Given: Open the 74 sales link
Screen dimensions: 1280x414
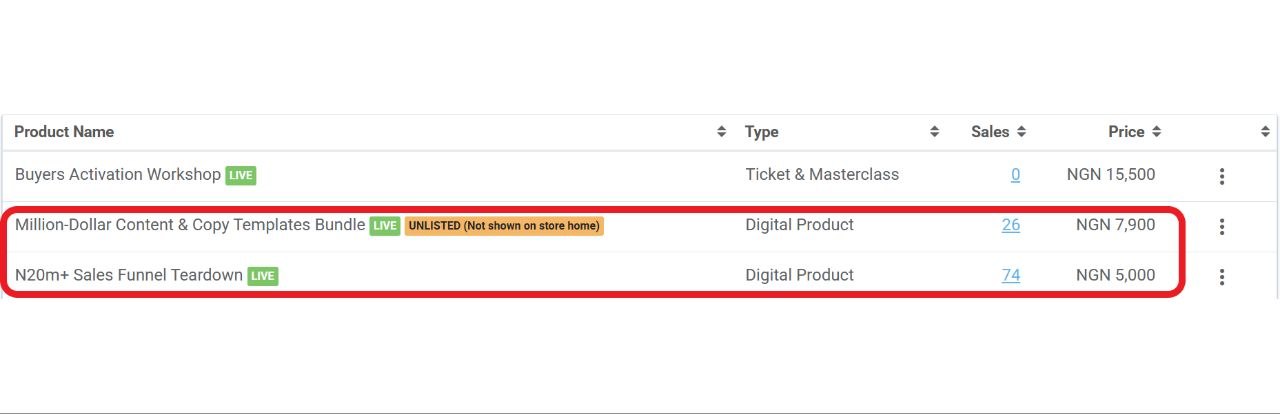Looking at the screenshot, I should (x=1011, y=275).
